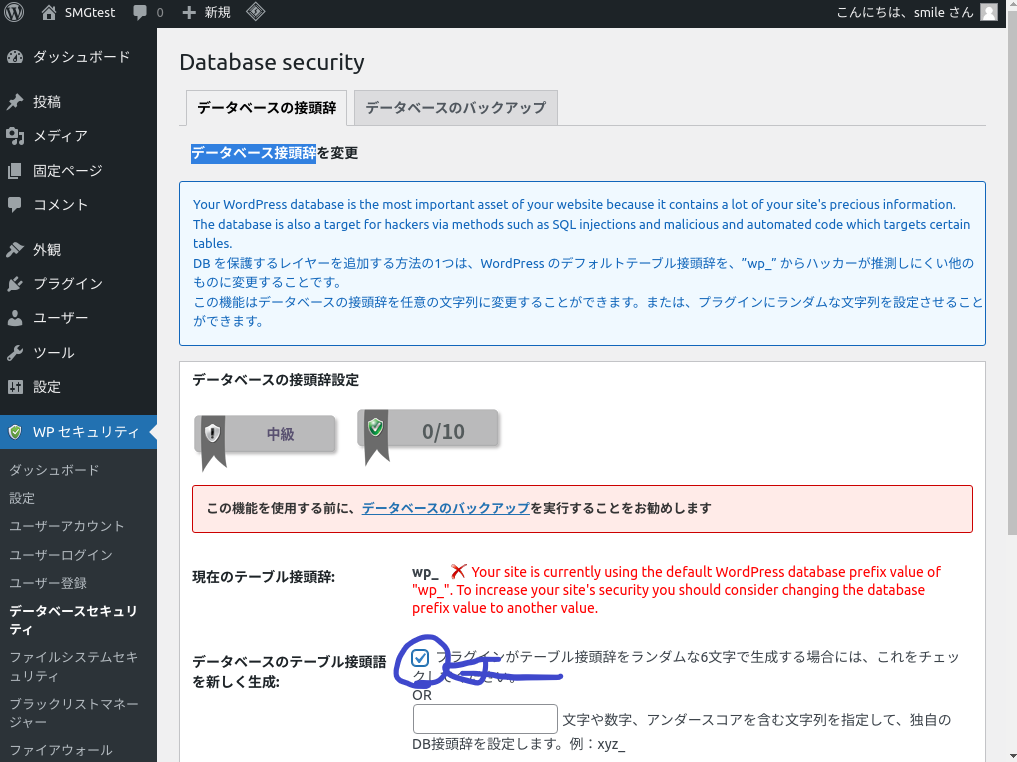The height and width of the screenshot is (762, 1017).
Task: Click the こんにちは、smile さん account greeting
Action: point(905,12)
